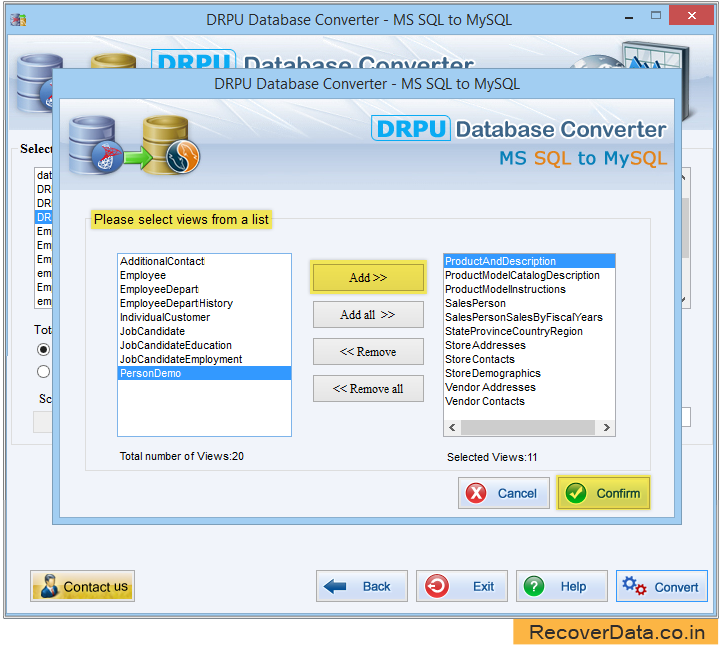Cancel the view selection dialog
Viewport: 723px width, 650px height.
click(x=504, y=493)
